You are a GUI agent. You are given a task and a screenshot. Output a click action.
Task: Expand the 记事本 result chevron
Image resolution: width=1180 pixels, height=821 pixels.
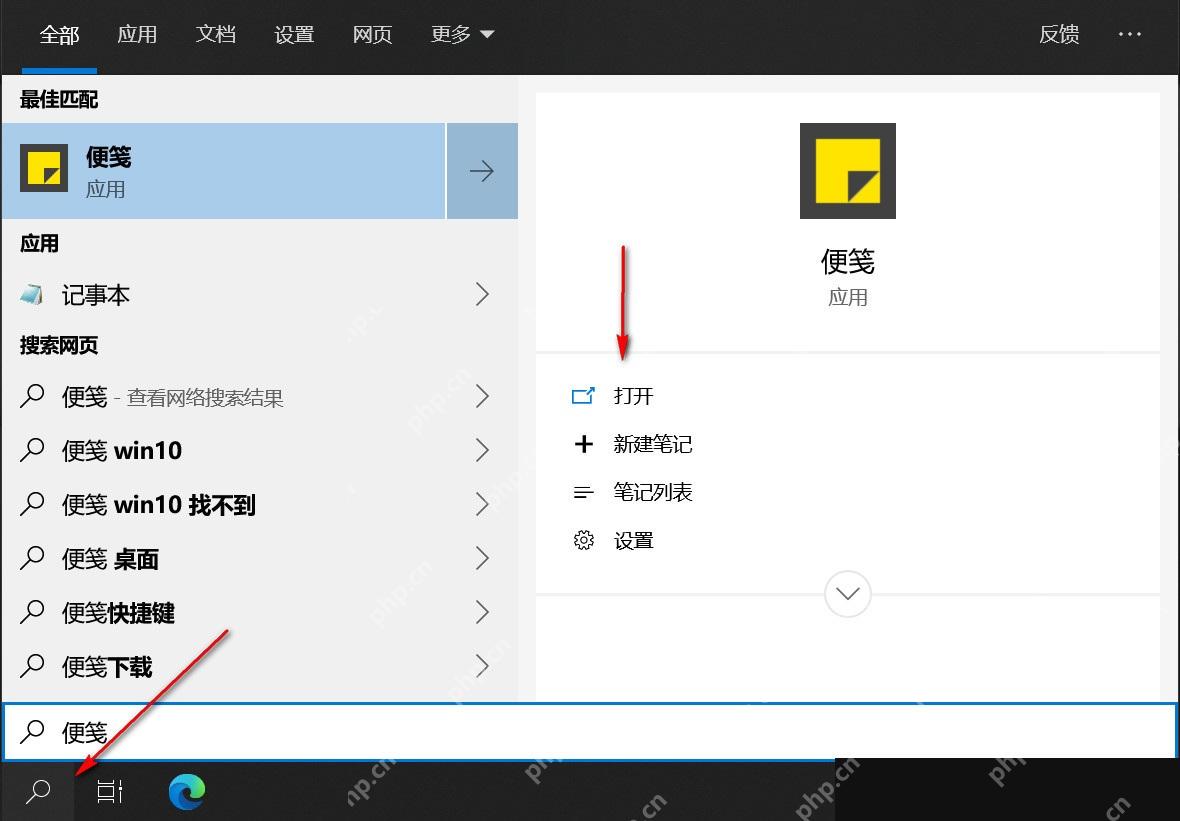[482, 294]
